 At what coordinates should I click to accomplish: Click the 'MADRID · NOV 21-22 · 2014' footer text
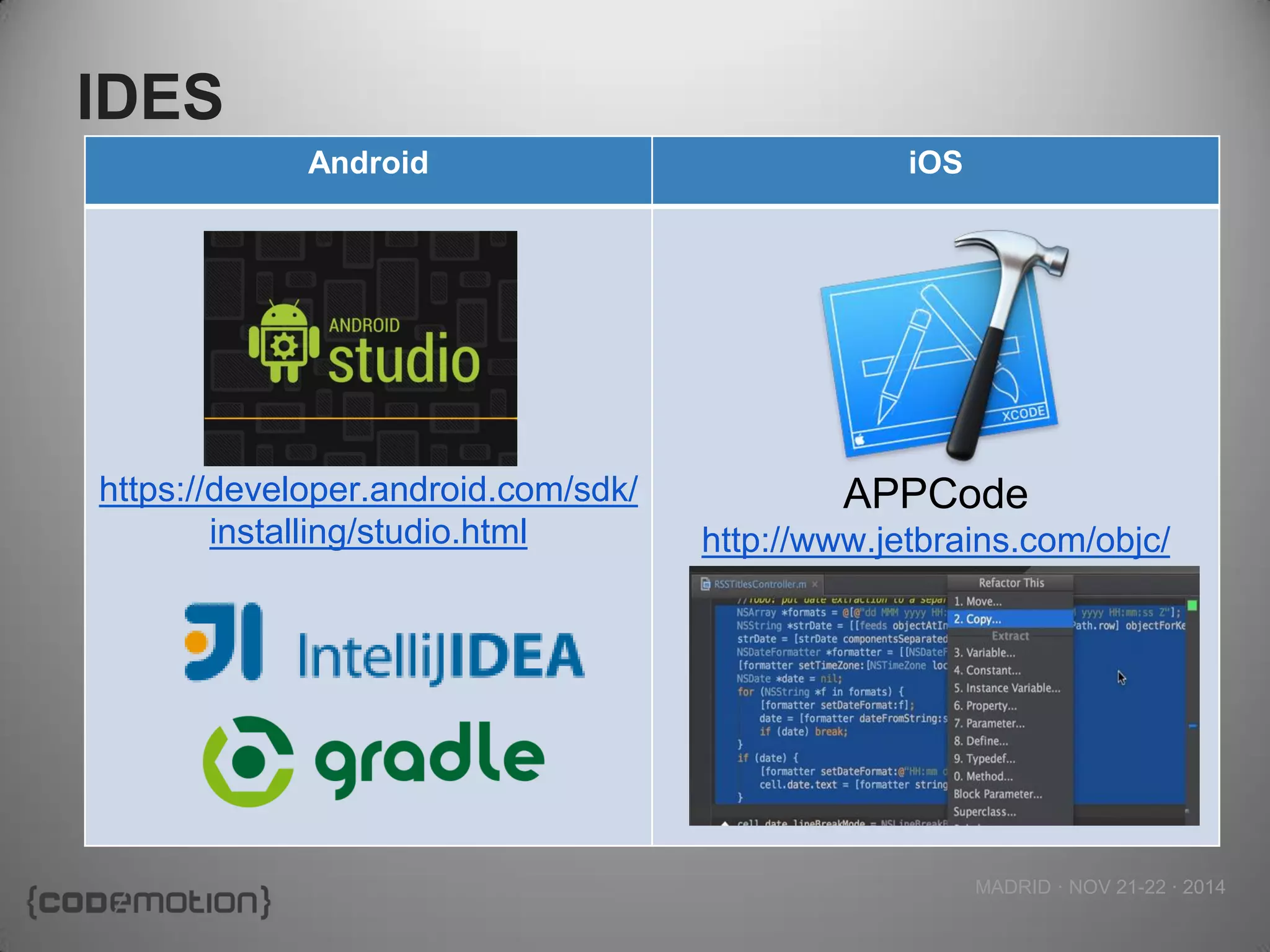(x=1100, y=887)
